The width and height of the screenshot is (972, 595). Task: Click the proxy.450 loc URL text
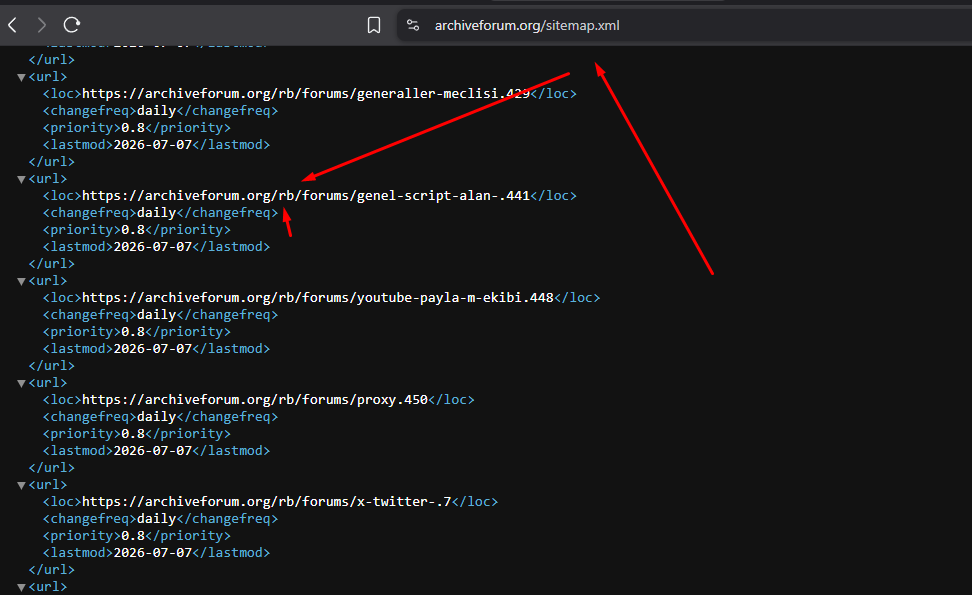255,400
